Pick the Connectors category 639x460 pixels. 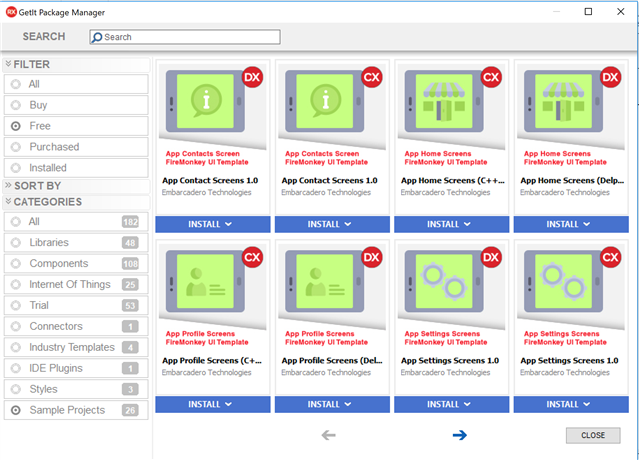(76, 326)
